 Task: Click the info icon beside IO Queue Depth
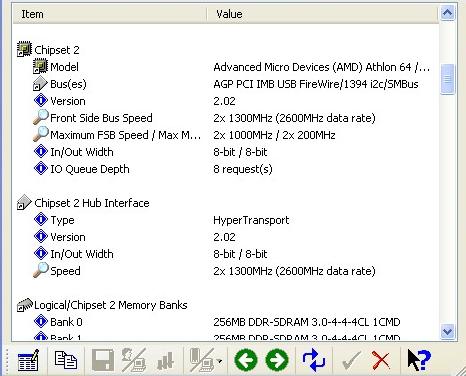pyautogui.click(x=41, y=169)
